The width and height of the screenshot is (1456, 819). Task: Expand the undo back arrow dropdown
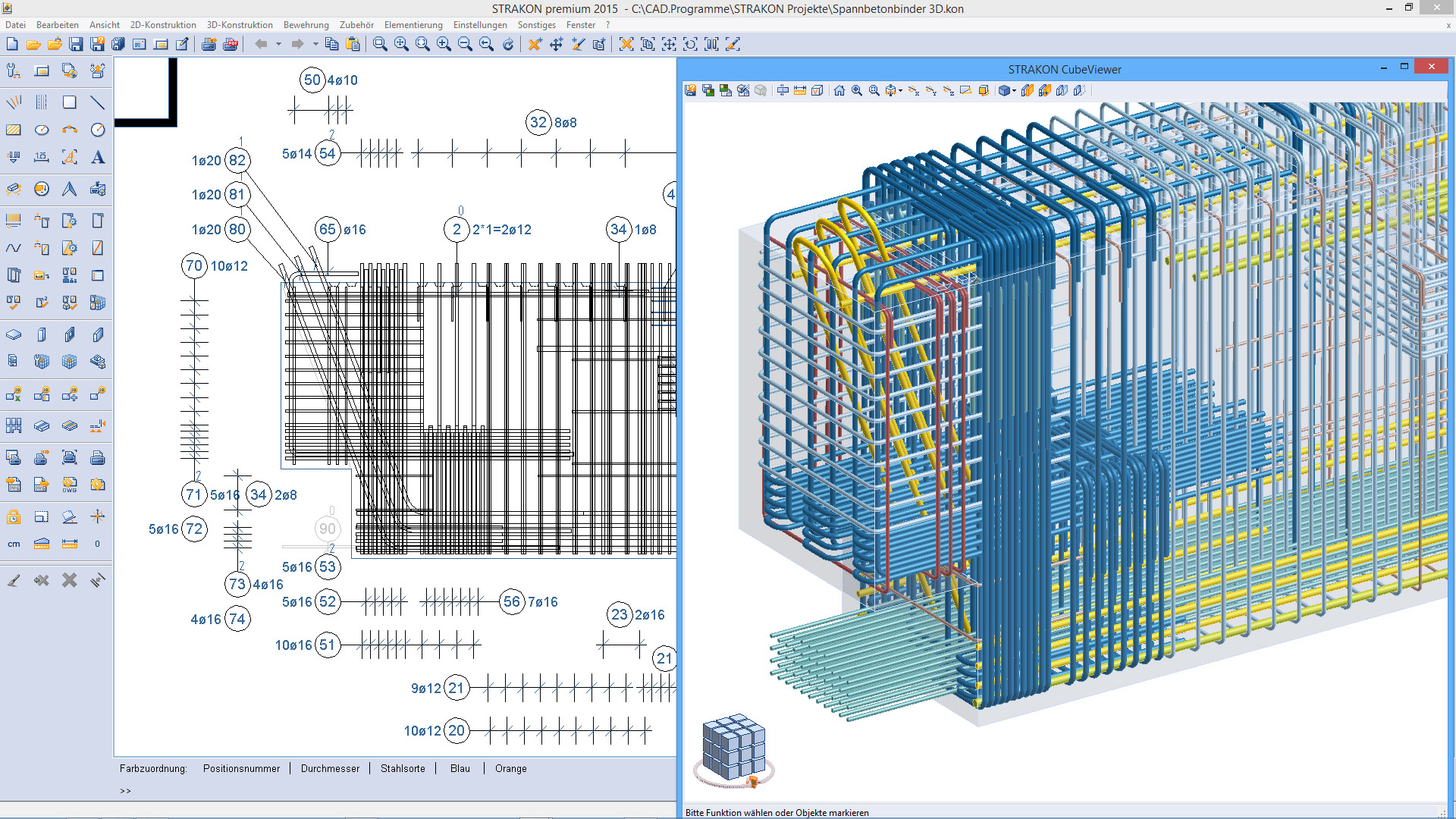point(278,44)
